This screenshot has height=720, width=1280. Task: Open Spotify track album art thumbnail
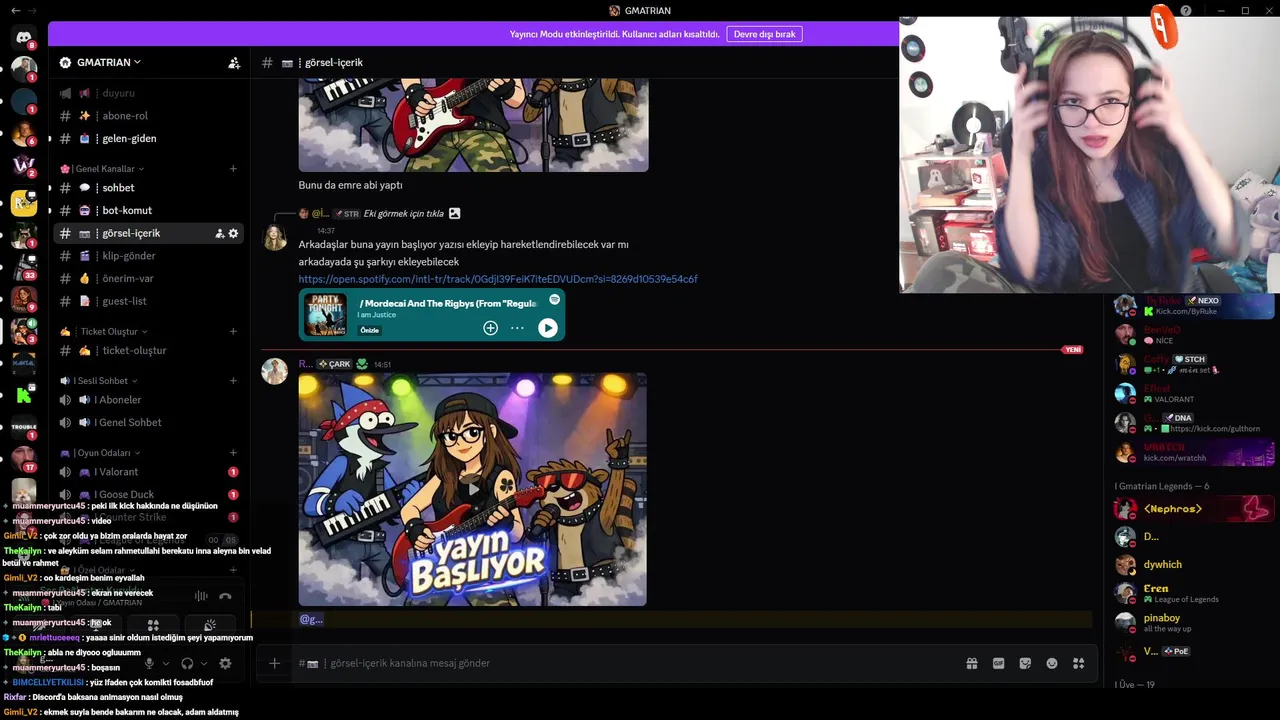[325, 315]
